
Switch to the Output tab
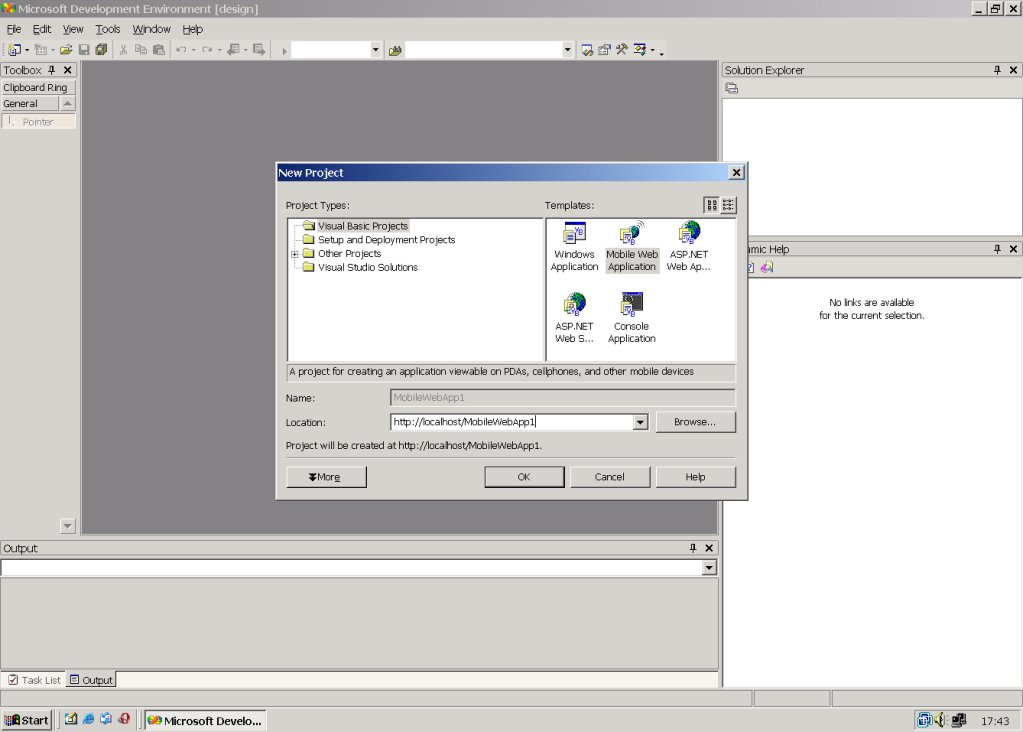91,680
